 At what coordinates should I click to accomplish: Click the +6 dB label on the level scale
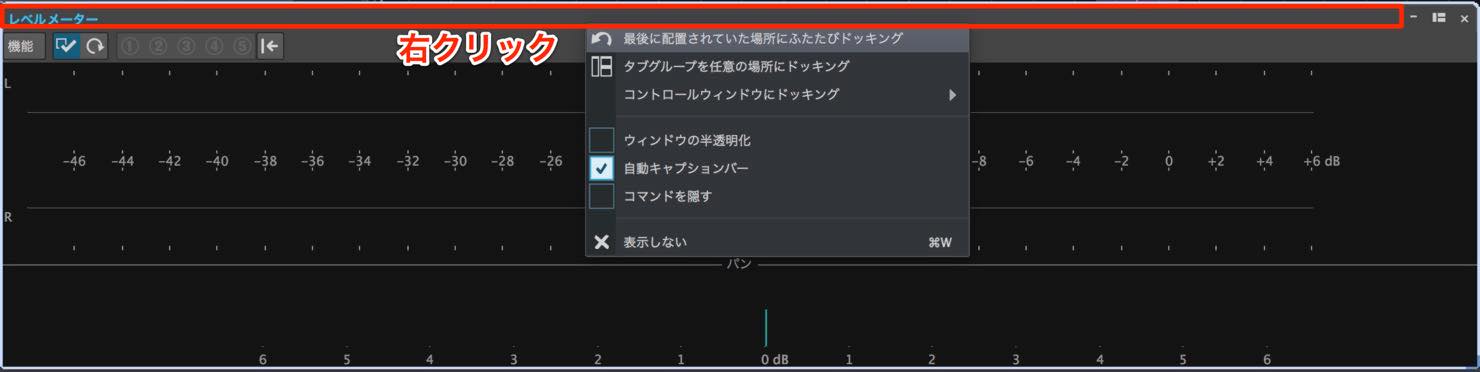point(1321,161)
